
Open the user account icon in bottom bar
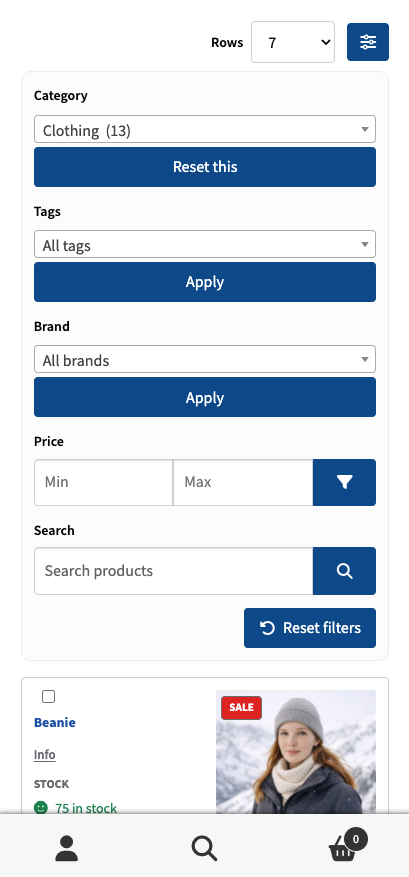coord(67,848)
